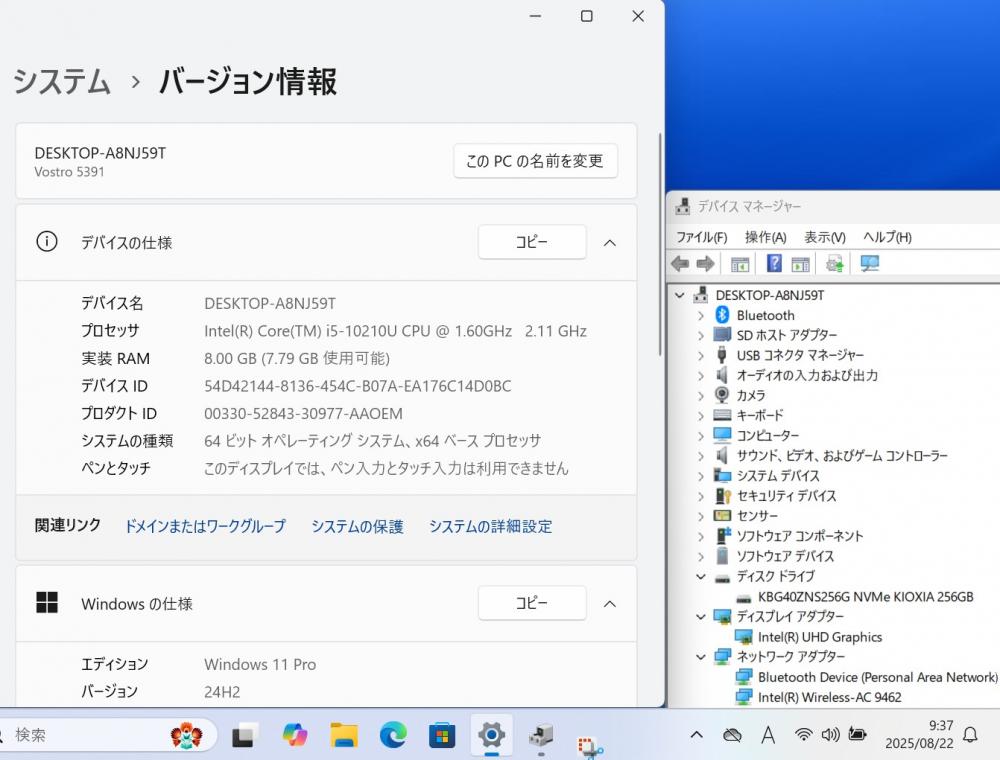Viewport: 1000px width, 760px height.
Task: Click the OneDrive cloud tray icon
Action: (732, 736)
